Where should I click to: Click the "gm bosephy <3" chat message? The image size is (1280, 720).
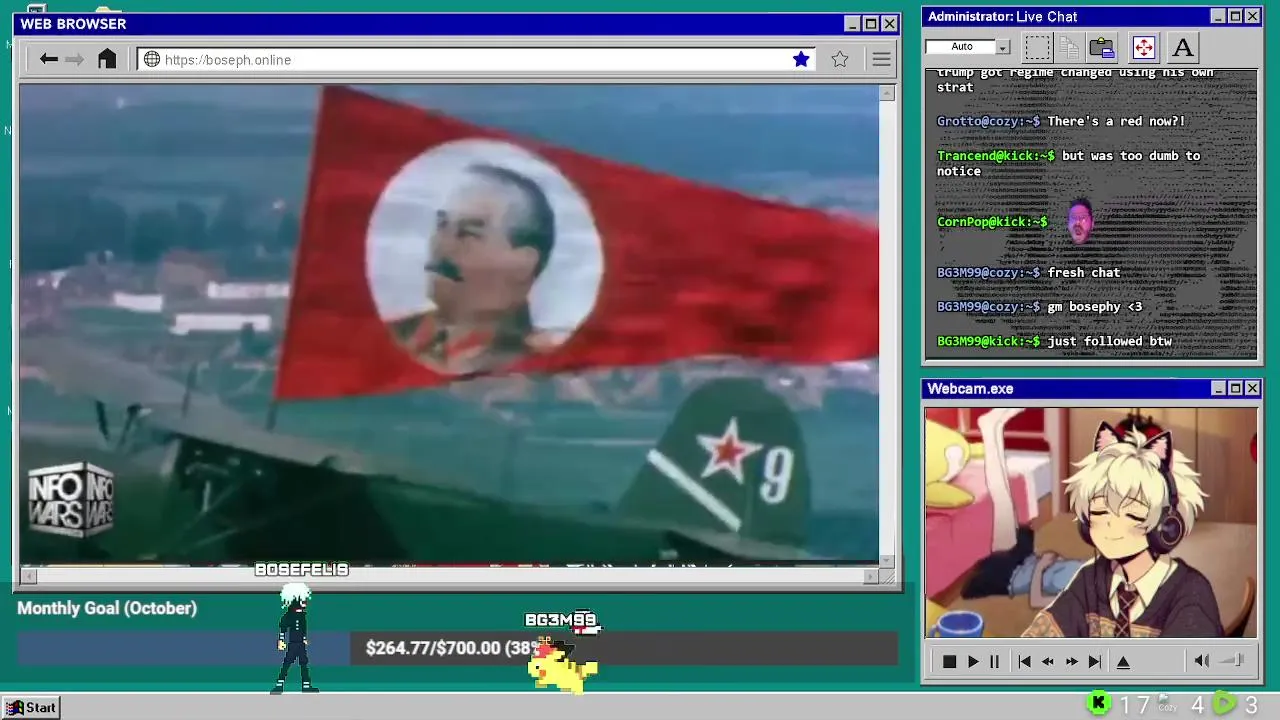1095,307
